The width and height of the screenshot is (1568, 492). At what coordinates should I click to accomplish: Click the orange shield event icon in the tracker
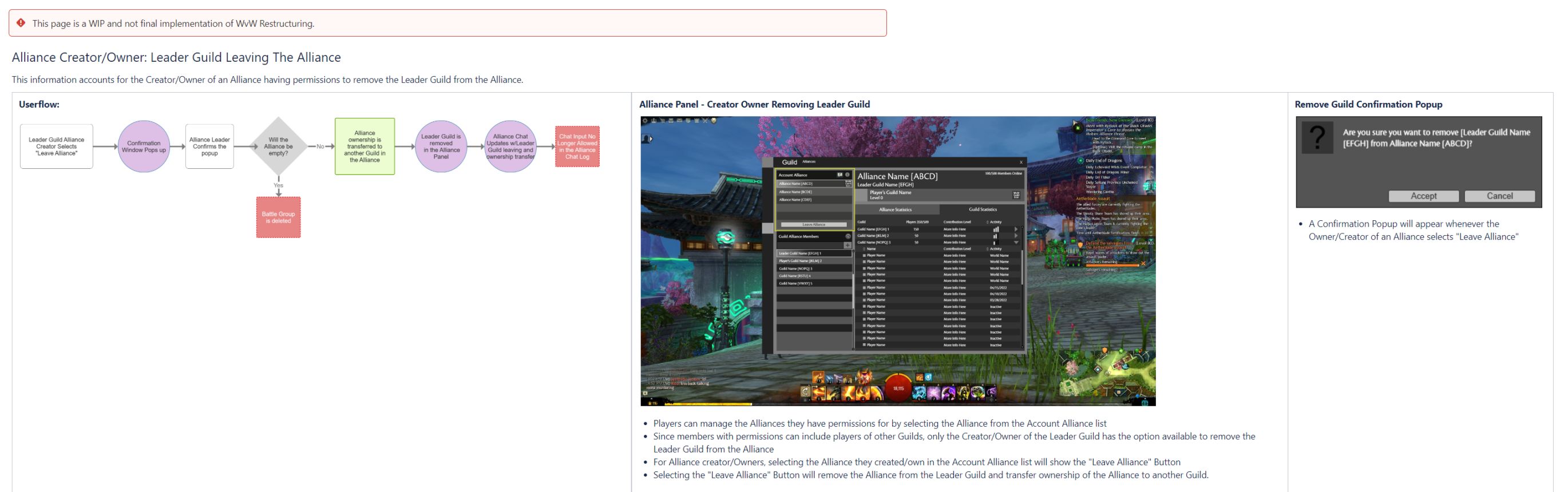coord(1081,245)
